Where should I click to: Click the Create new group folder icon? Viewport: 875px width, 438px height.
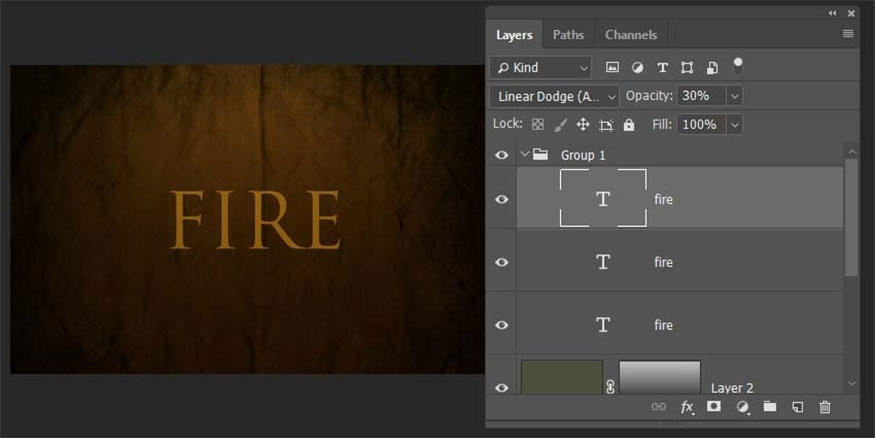[x=770, y=407]
